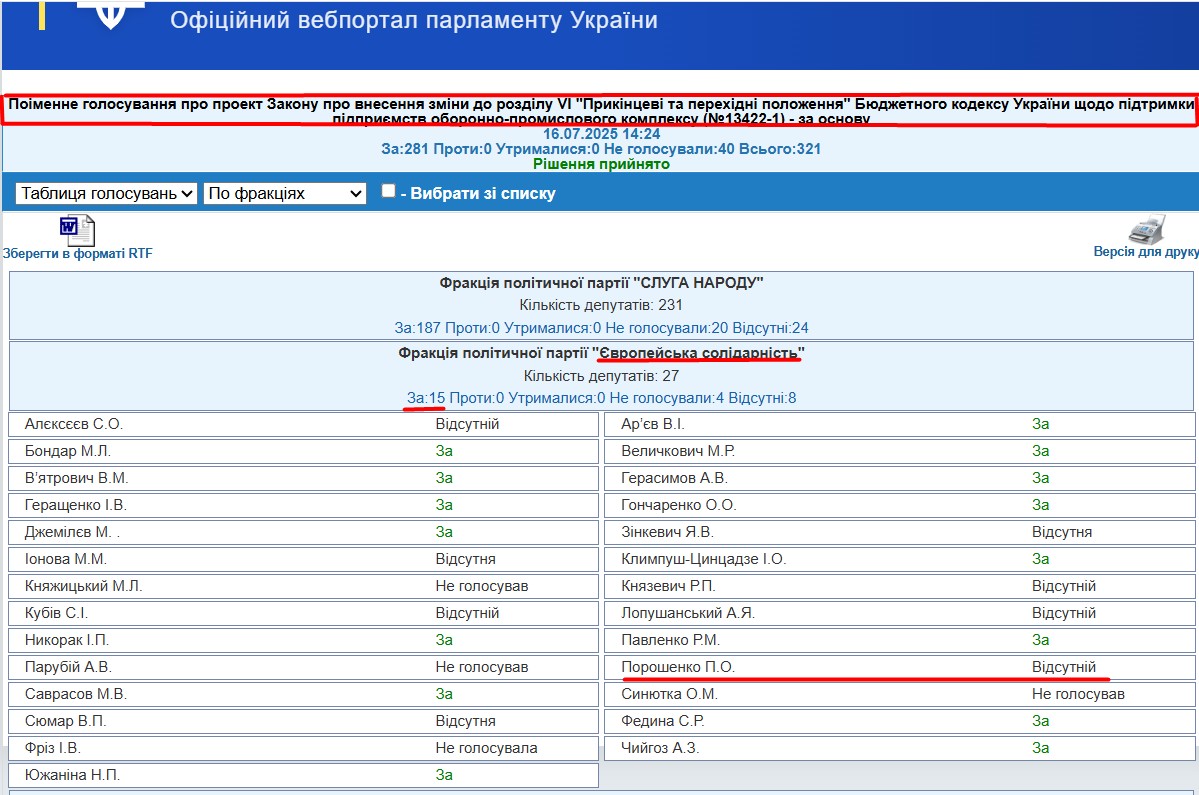Screen dimensions: 1199x795
Task: Click СЛУГА НАРОДУ vote totals 'За:187'
Action: (418, 328)
